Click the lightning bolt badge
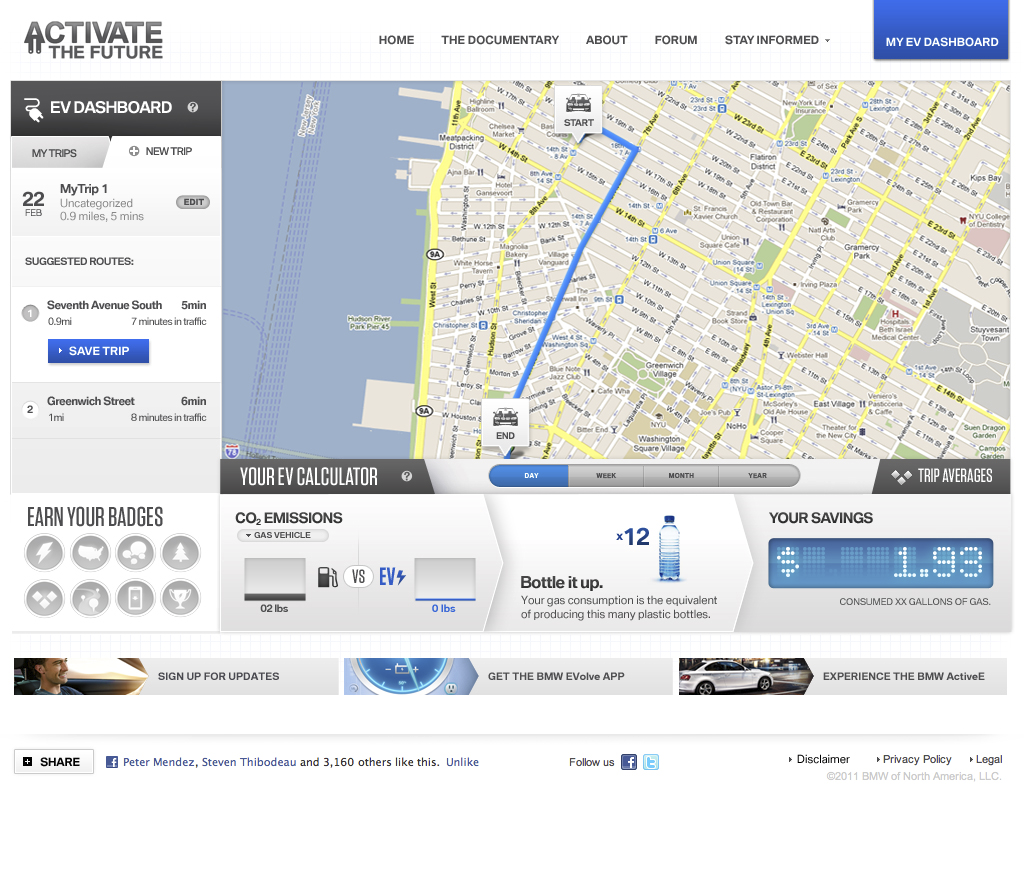The width and height of the screenshot is (1024, 870). [x=45, y=553]
